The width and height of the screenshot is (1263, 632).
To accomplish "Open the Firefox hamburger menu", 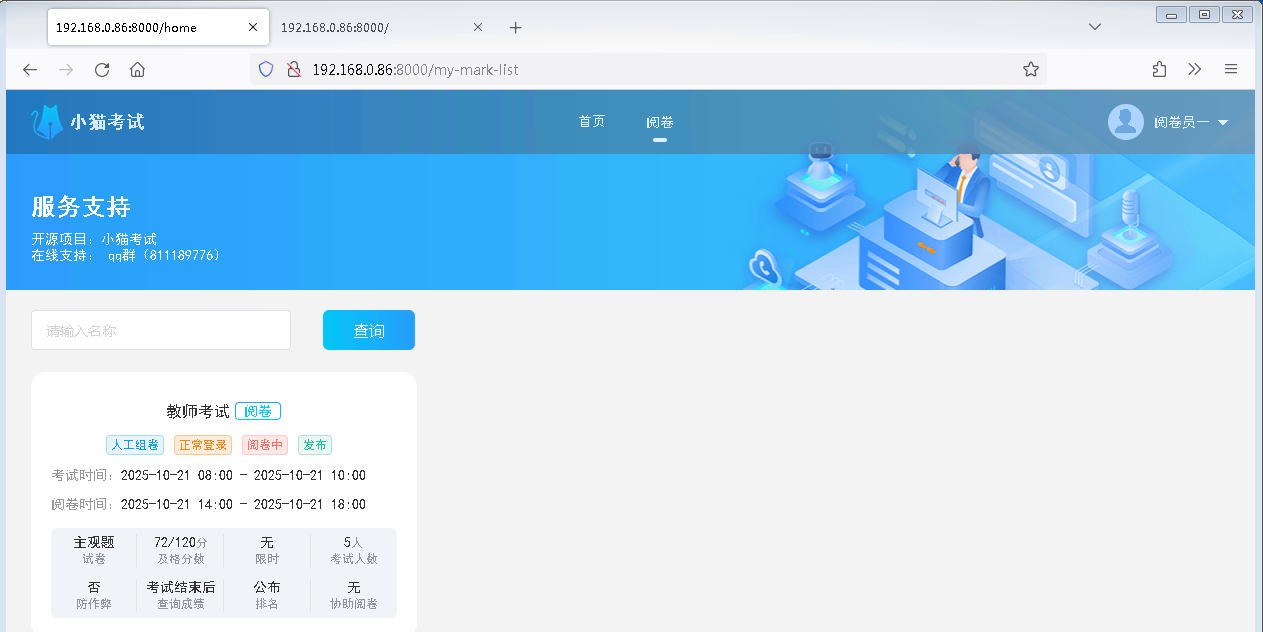I will click(x=1231, y=69).
